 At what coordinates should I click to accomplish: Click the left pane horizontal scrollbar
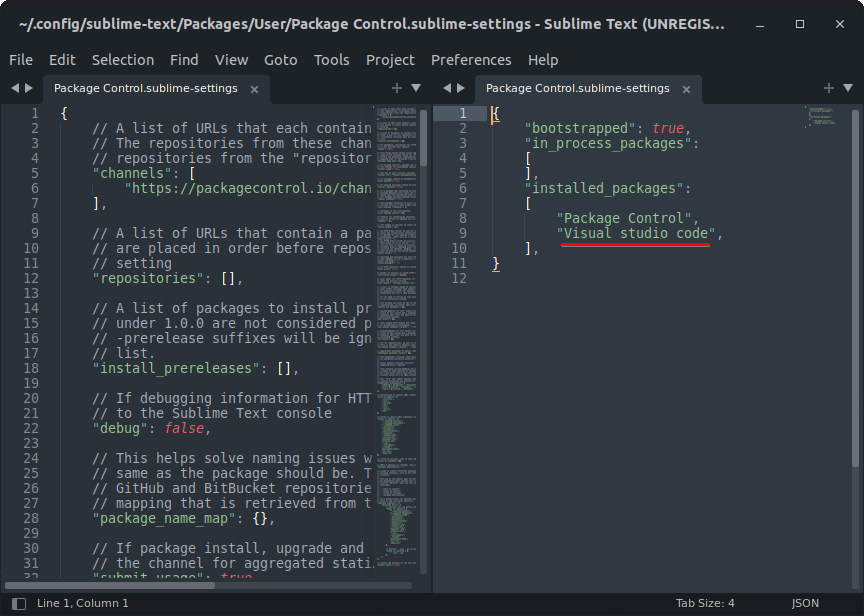(x=110, y=586)
